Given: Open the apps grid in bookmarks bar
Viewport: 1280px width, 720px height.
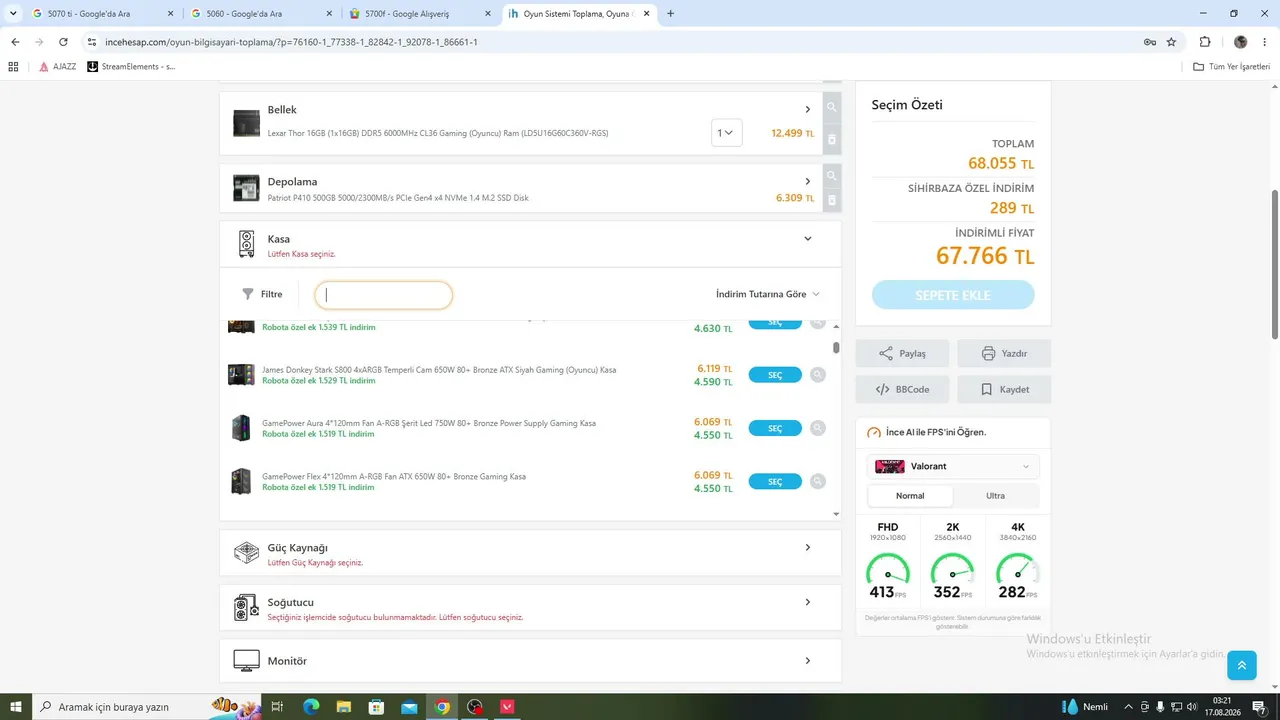Looking at the screenshot, I should pyautogui.click(x=13, y=67).
